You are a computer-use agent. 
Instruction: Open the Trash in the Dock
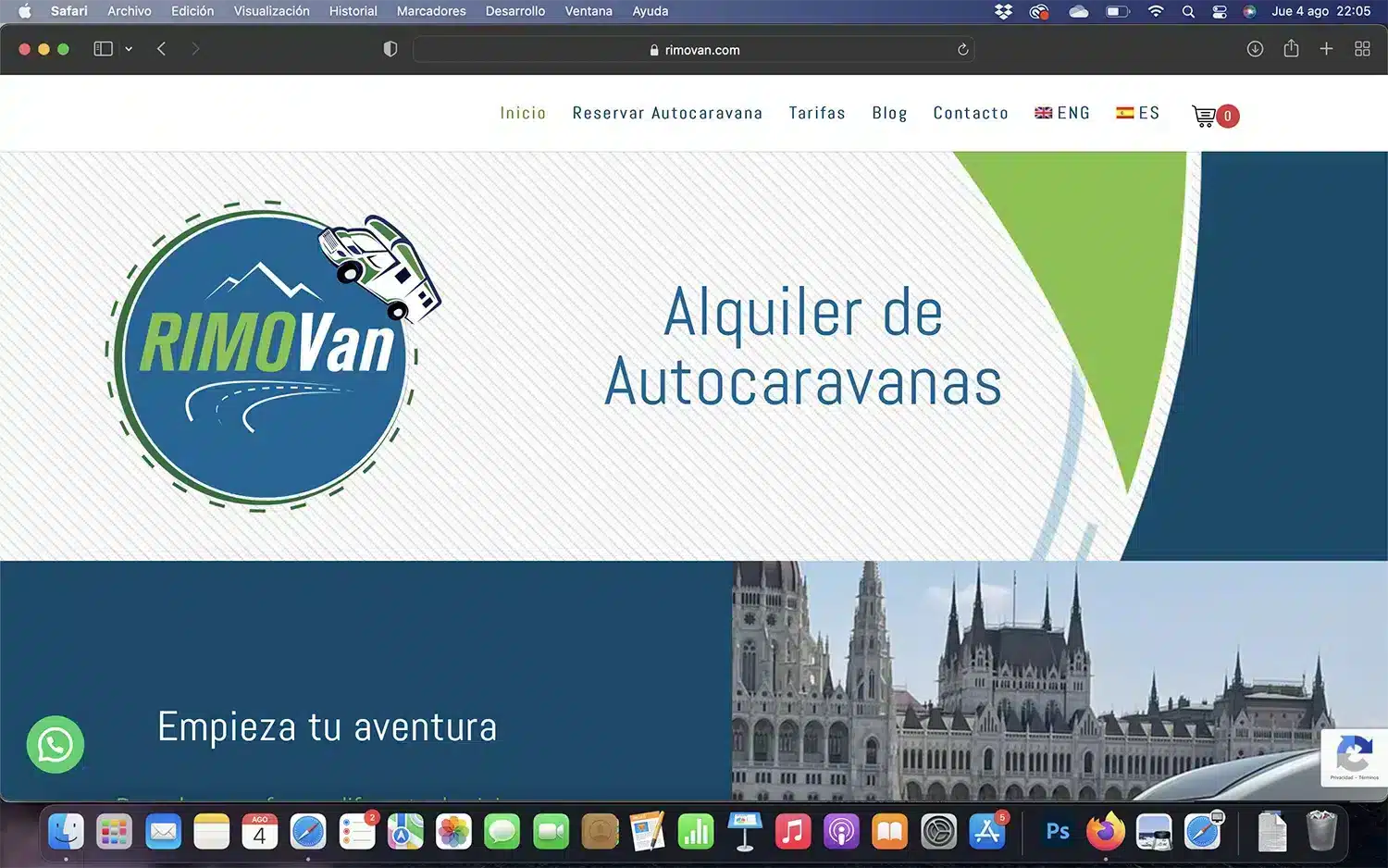pyautogui.click(x=1321, y=830)
